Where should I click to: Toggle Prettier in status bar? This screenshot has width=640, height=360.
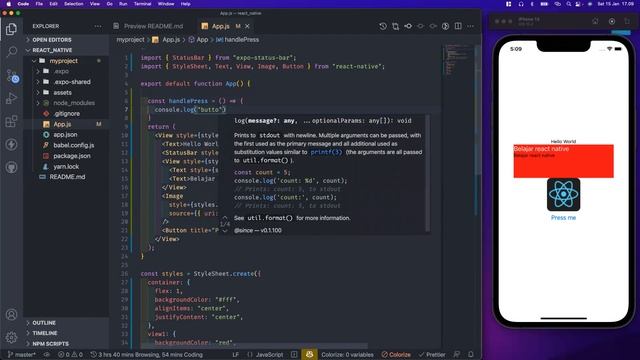coord(432,355)
